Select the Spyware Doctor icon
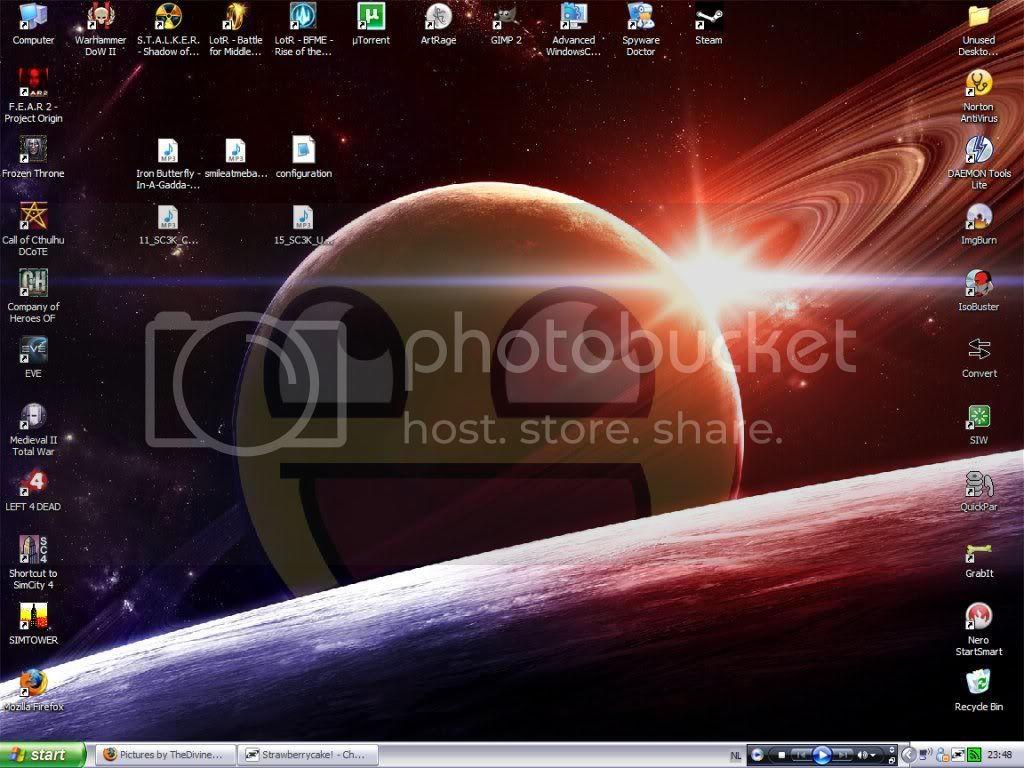Screen dimensions: 1024x768 [641, 29]
